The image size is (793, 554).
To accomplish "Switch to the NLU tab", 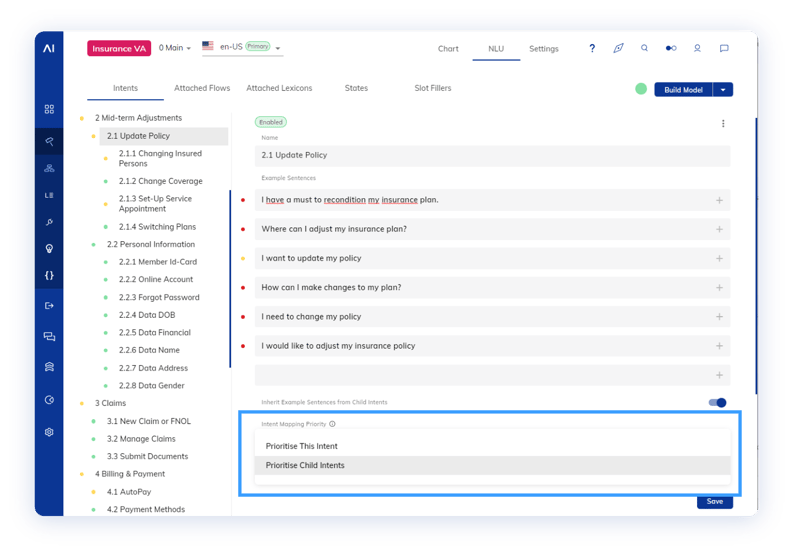I will pos(496,49).
